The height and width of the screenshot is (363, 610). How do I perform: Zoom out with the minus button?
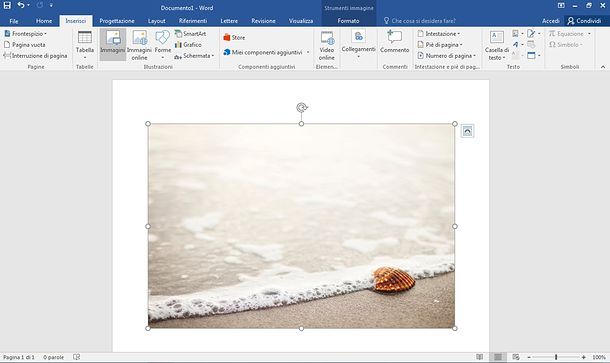[x=529, y=357]
